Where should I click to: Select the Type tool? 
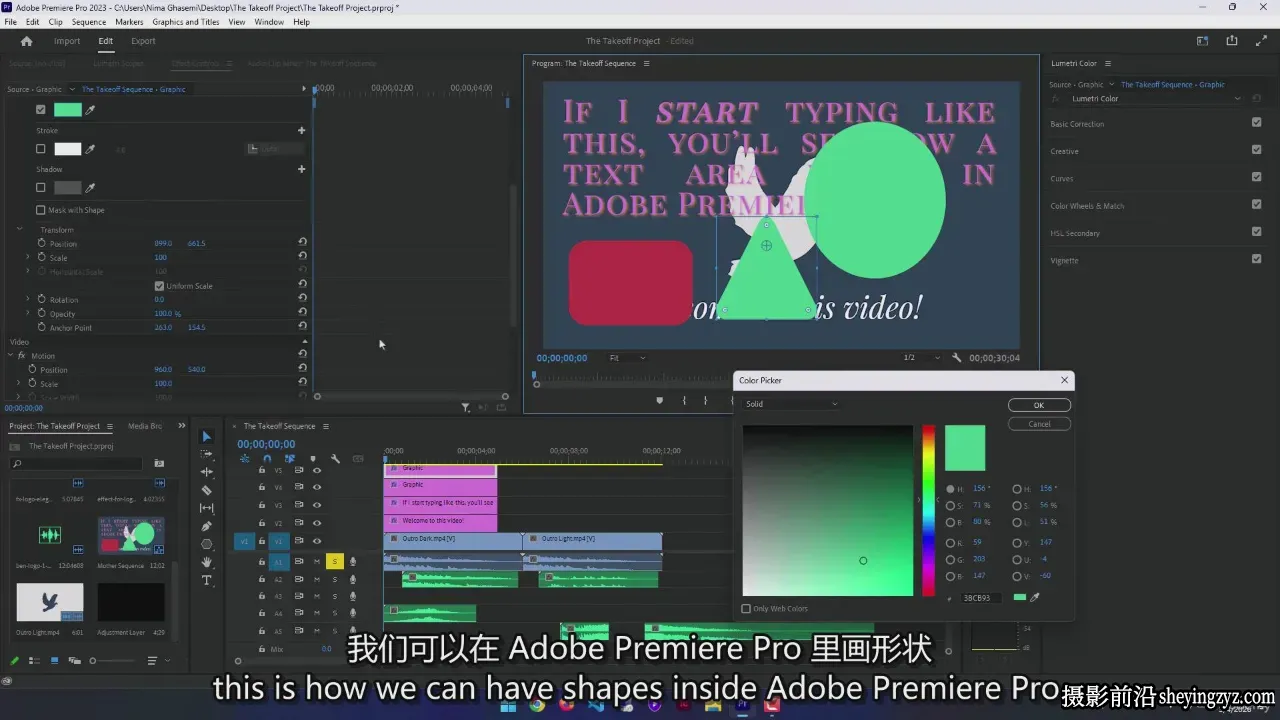(207, 580)
